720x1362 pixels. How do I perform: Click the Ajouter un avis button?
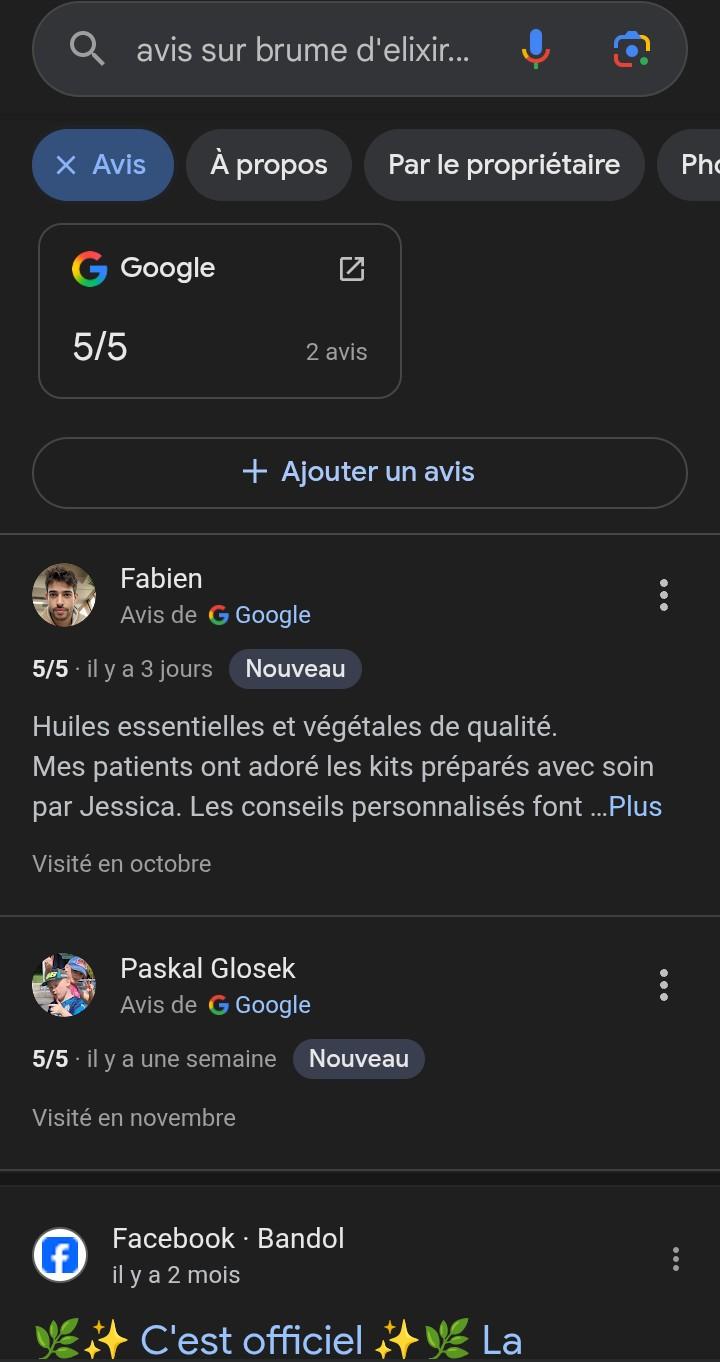tap(360, 472)
